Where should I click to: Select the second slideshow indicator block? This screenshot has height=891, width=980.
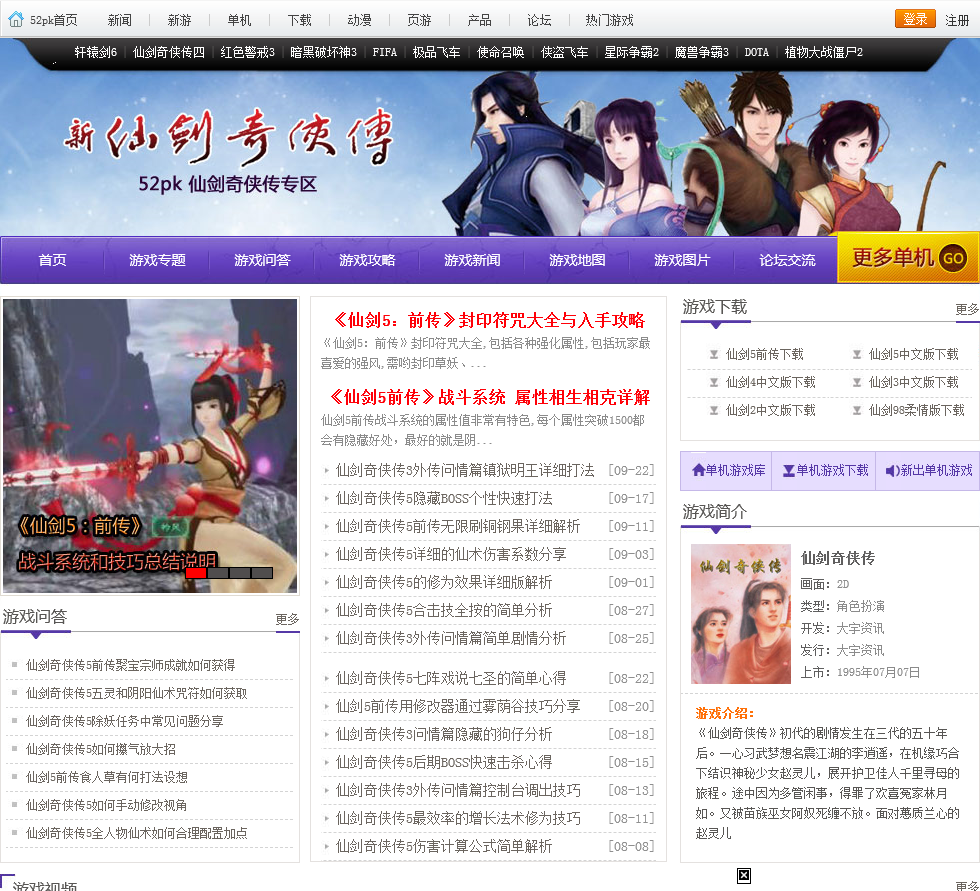click(218, 572)
